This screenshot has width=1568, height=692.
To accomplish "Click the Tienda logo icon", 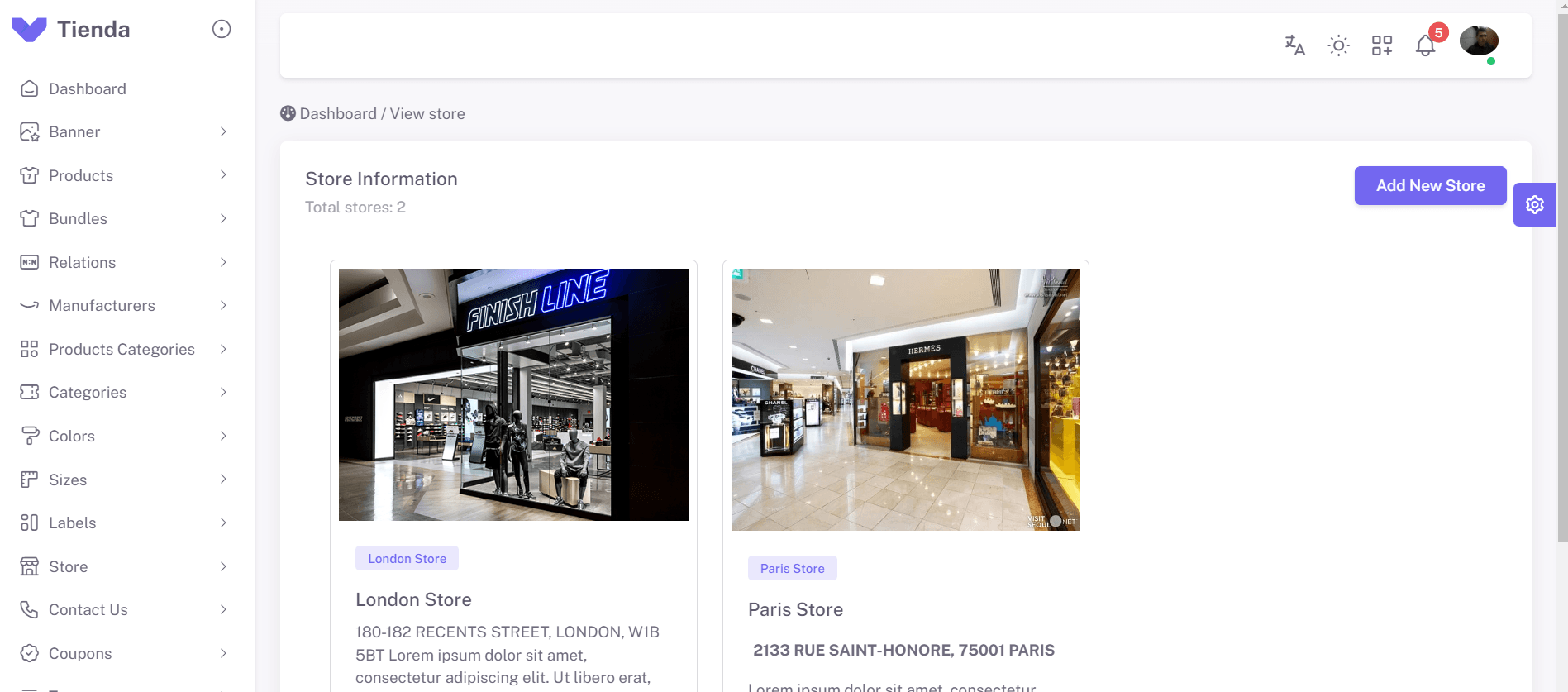I will pos(29,30).
